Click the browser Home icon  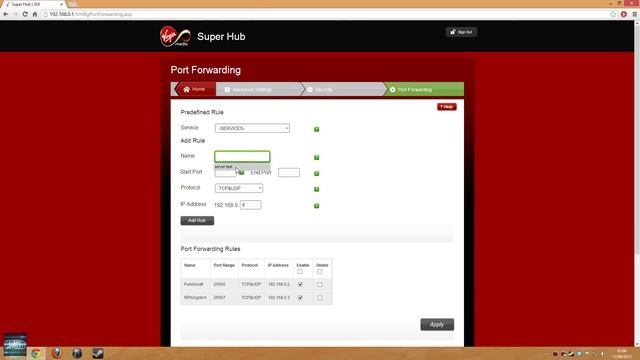[35, 14]
